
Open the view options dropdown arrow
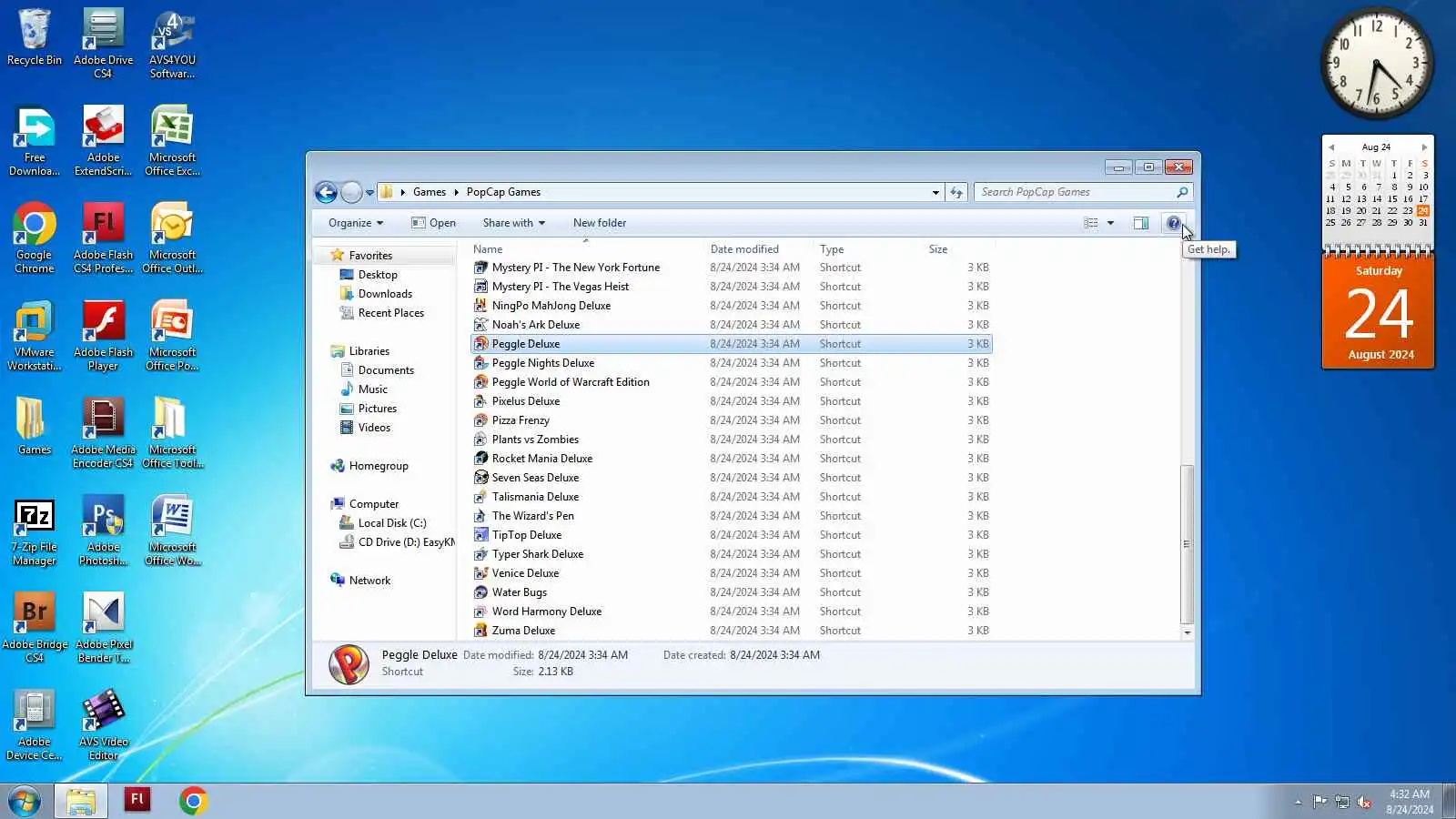(1110, 223)
